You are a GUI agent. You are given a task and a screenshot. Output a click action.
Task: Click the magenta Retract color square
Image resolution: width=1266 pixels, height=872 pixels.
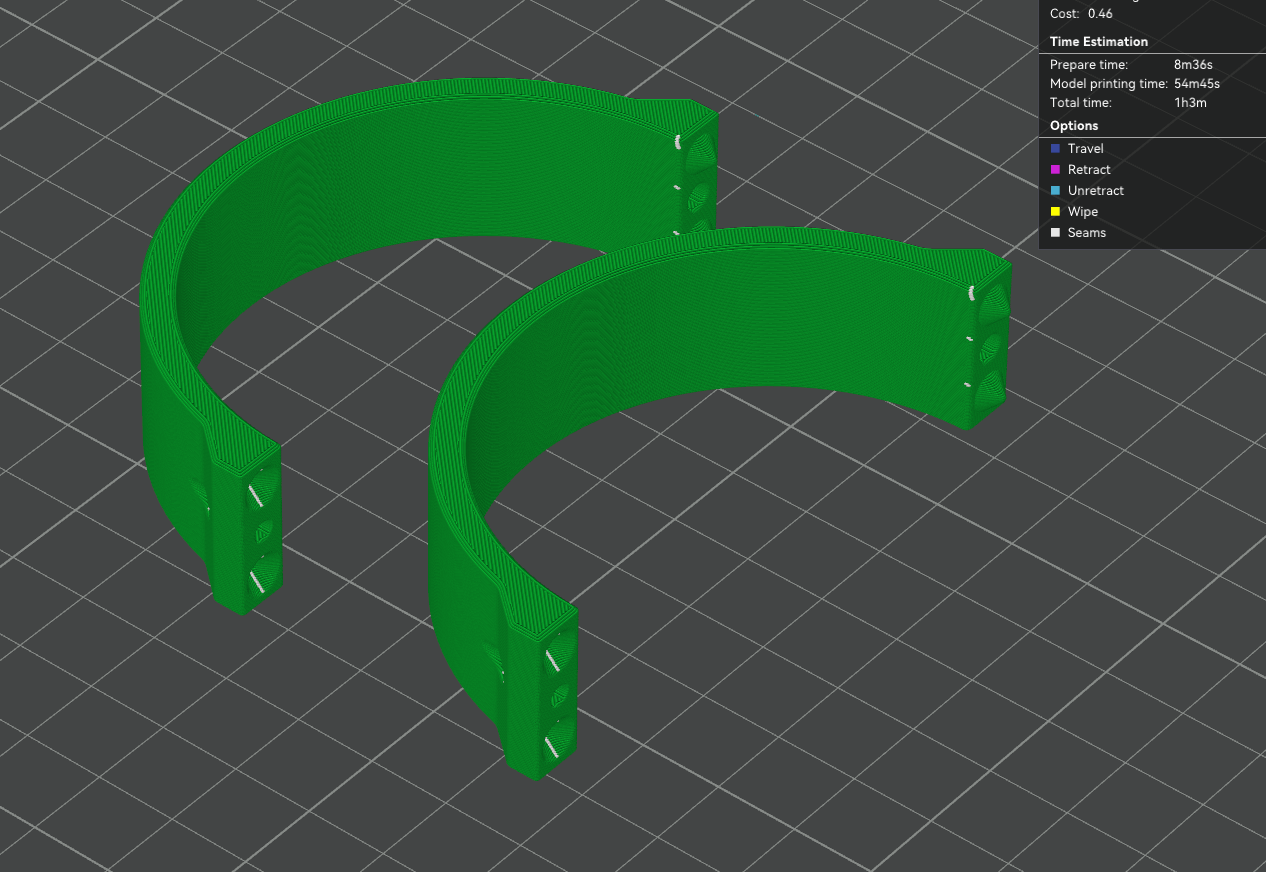click(x=1055, y=169)
